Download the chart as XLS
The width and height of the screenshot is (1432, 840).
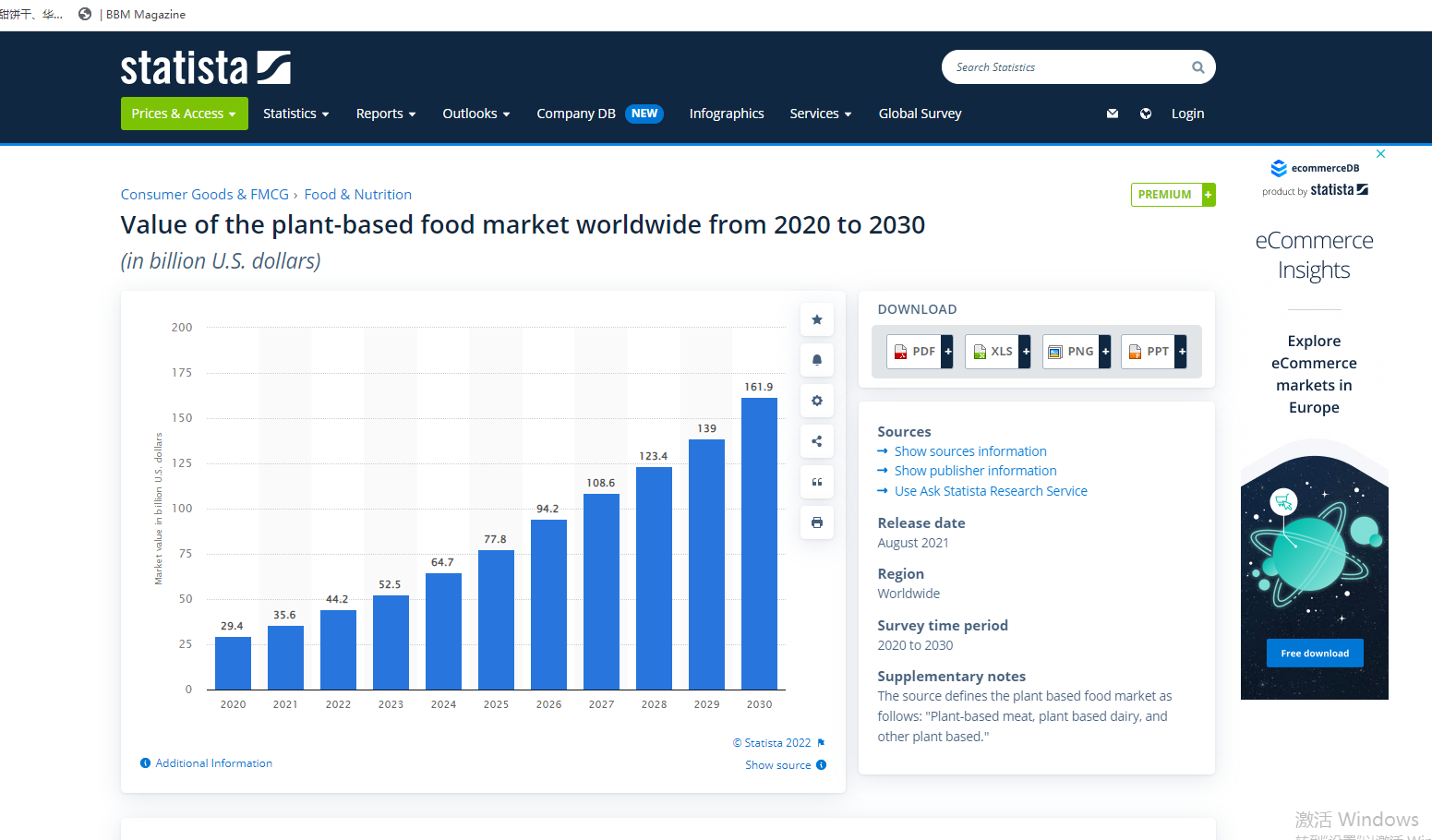(x=996, y=352)
